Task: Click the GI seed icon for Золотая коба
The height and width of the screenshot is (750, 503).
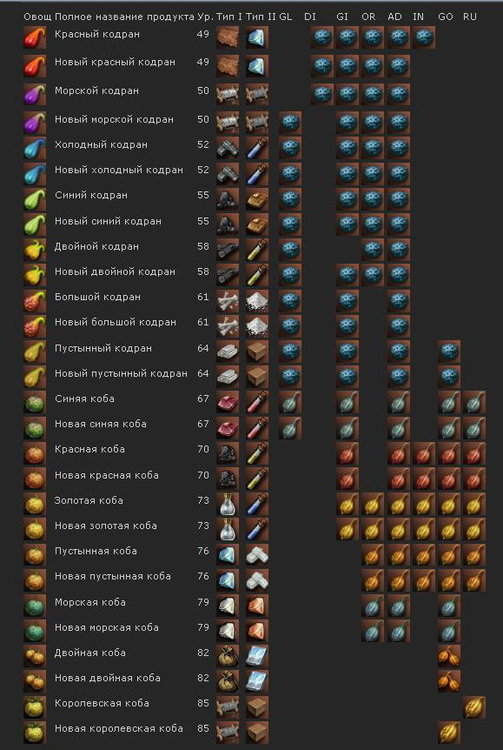Action: (x=347, y=504)
